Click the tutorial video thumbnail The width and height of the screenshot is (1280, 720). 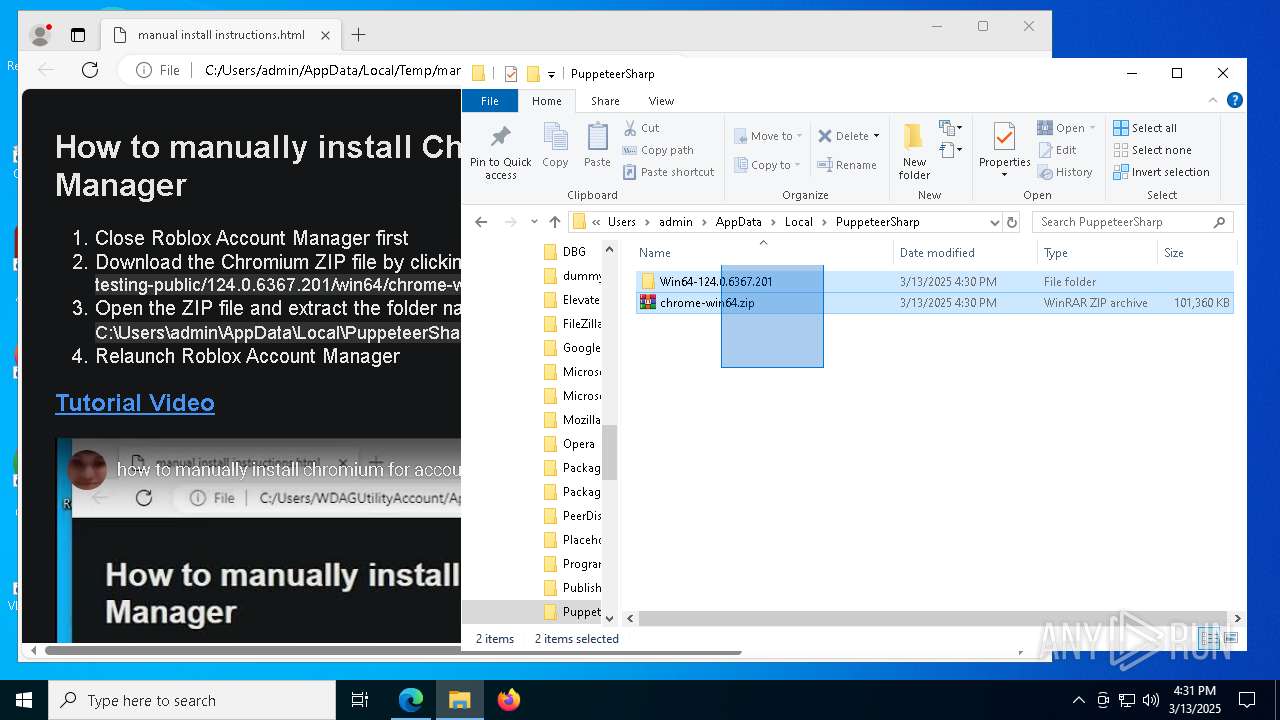[260, 540]
